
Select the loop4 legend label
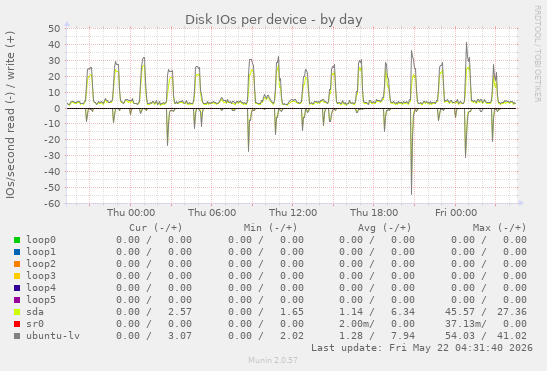point(41,288)
